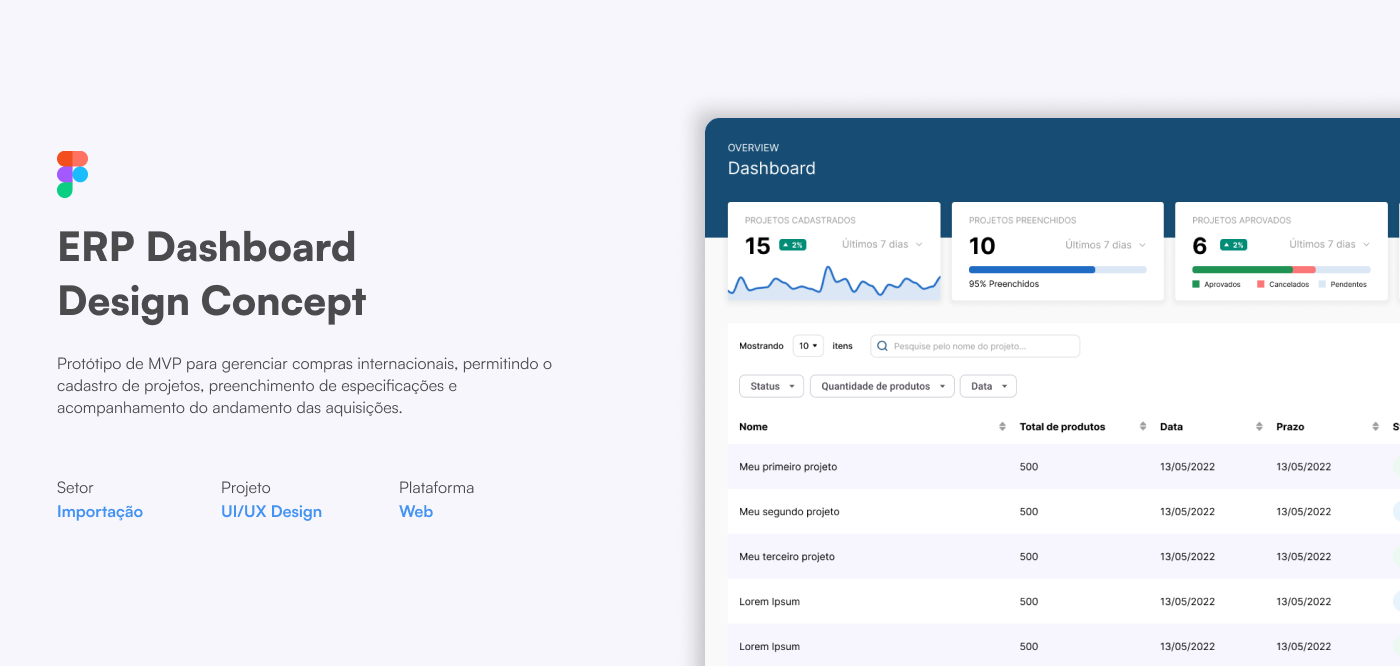Sort by Total de produtos arrows
Viewport: 1400px width, 666px height.
[1142, 427]
